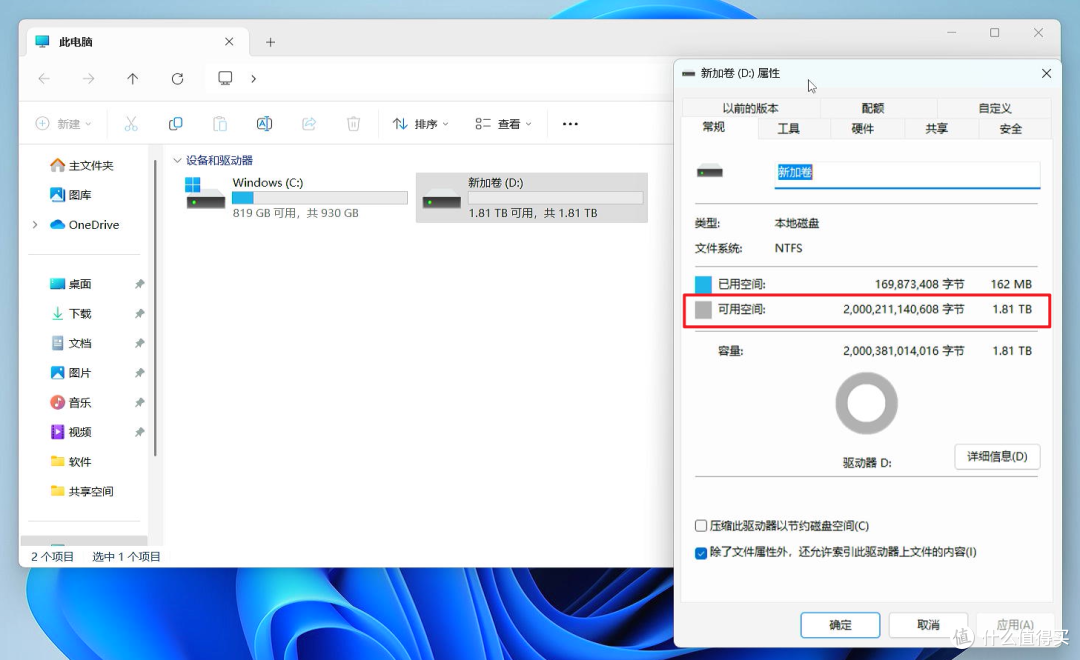Image resolution: width=1080 pixels, height=660 pixels.
Task: Click the pin icon next to 音乐
Action: [x=139, y=402]
